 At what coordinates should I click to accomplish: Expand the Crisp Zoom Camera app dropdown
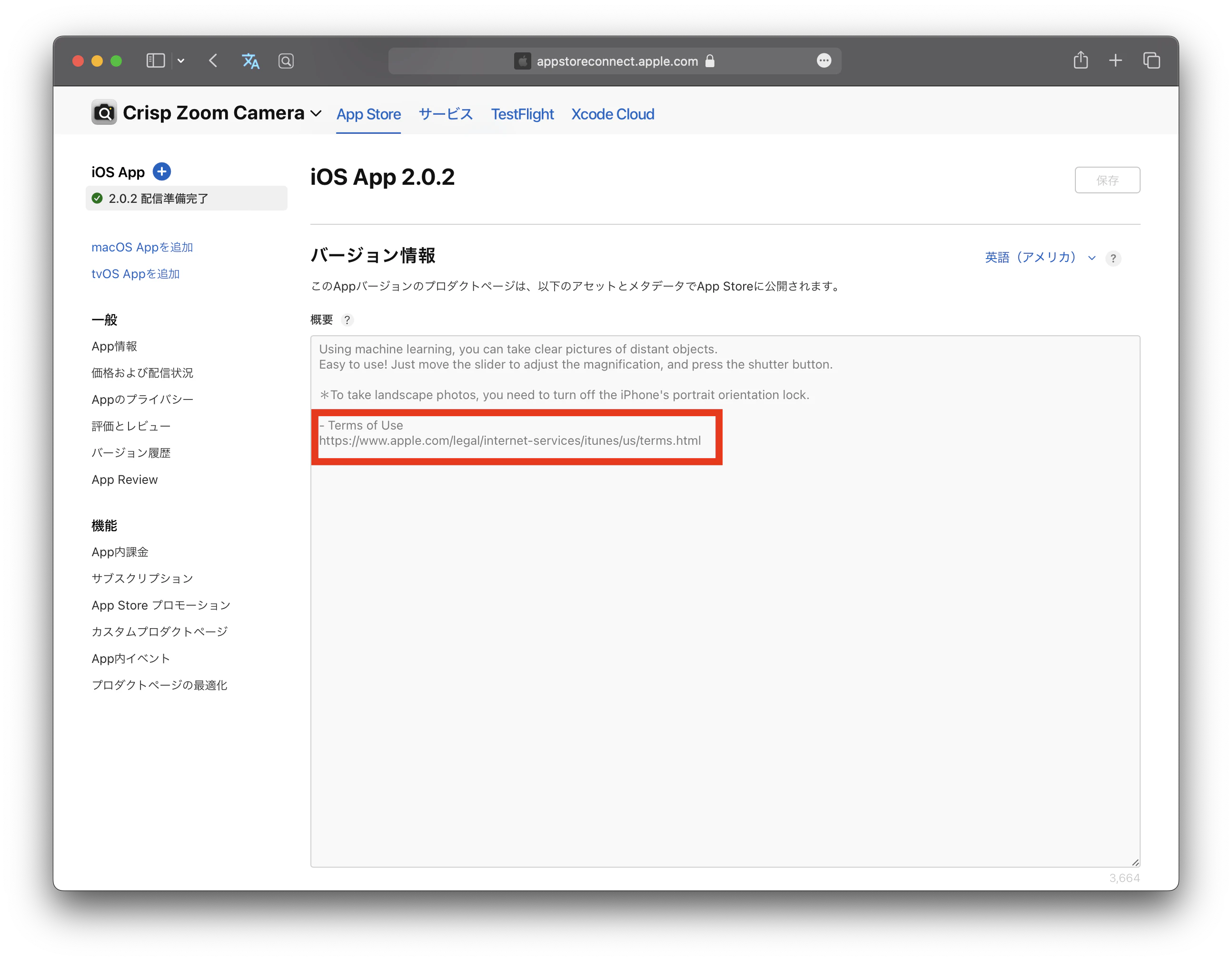[317, 113]
